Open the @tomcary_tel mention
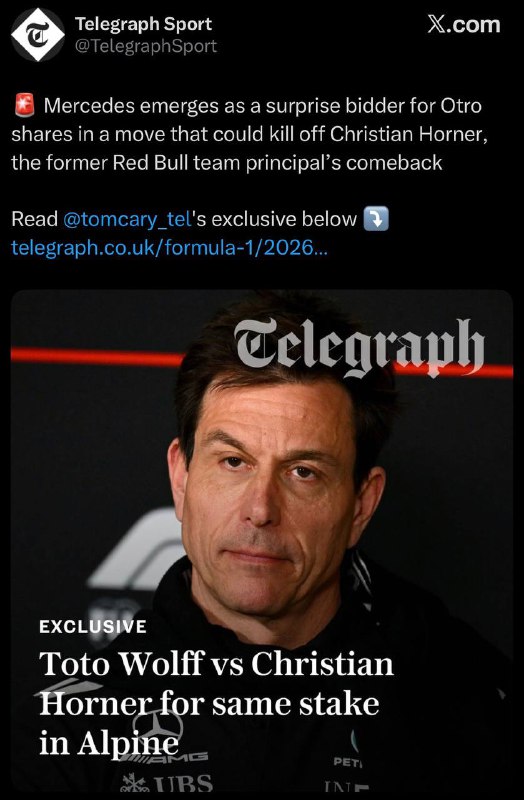Screen dimensions: 524x800 click(x=128, y=219)
